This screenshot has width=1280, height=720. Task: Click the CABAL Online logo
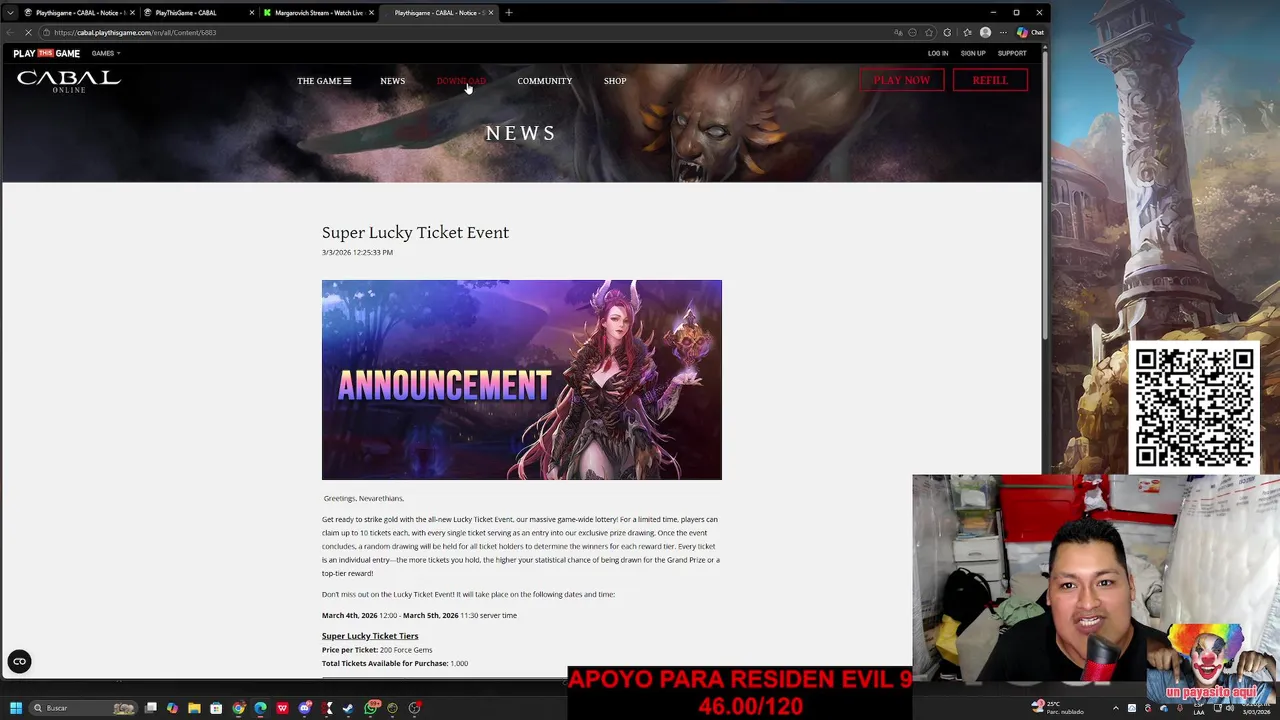pos(68,81)
